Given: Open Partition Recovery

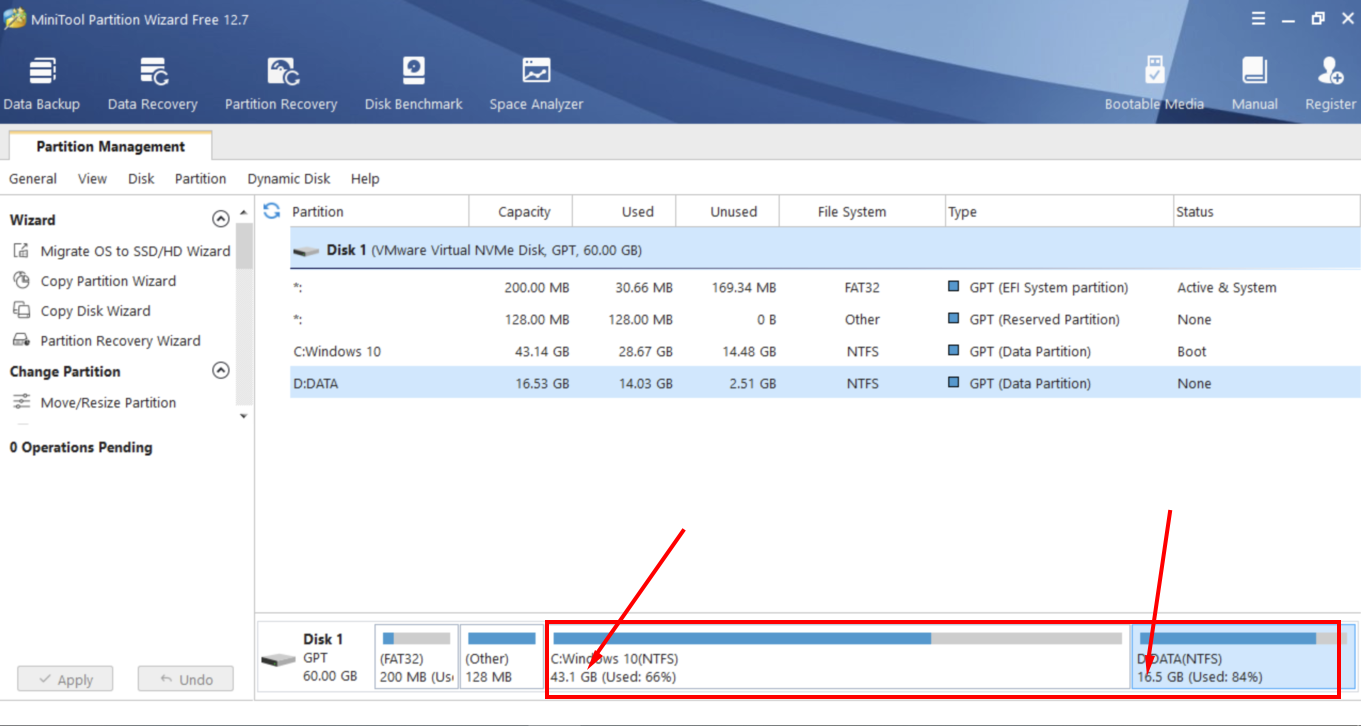Looking at the screenshot, I should point(281,80).
